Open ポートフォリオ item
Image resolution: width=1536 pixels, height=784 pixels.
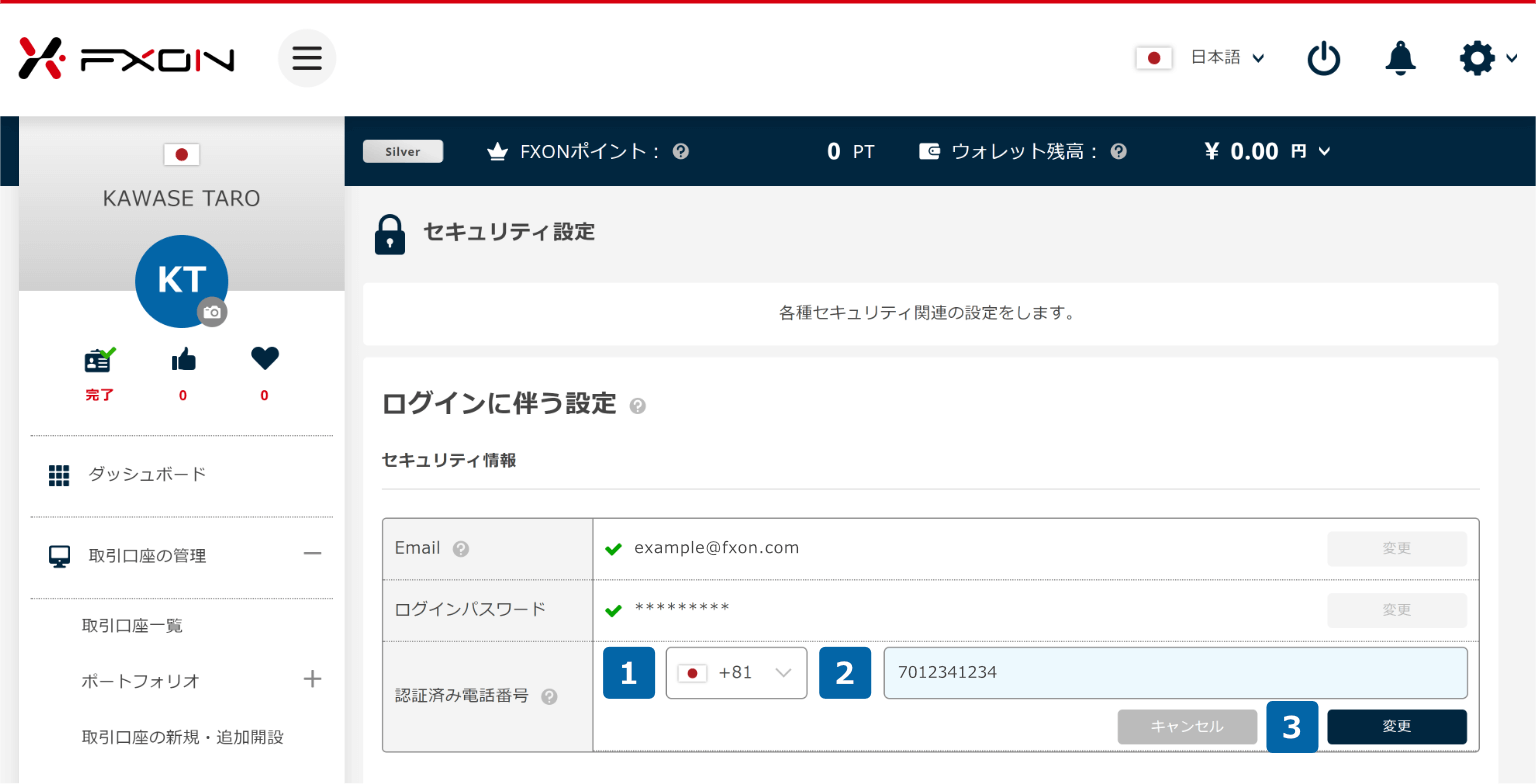[x=141, y=681]
